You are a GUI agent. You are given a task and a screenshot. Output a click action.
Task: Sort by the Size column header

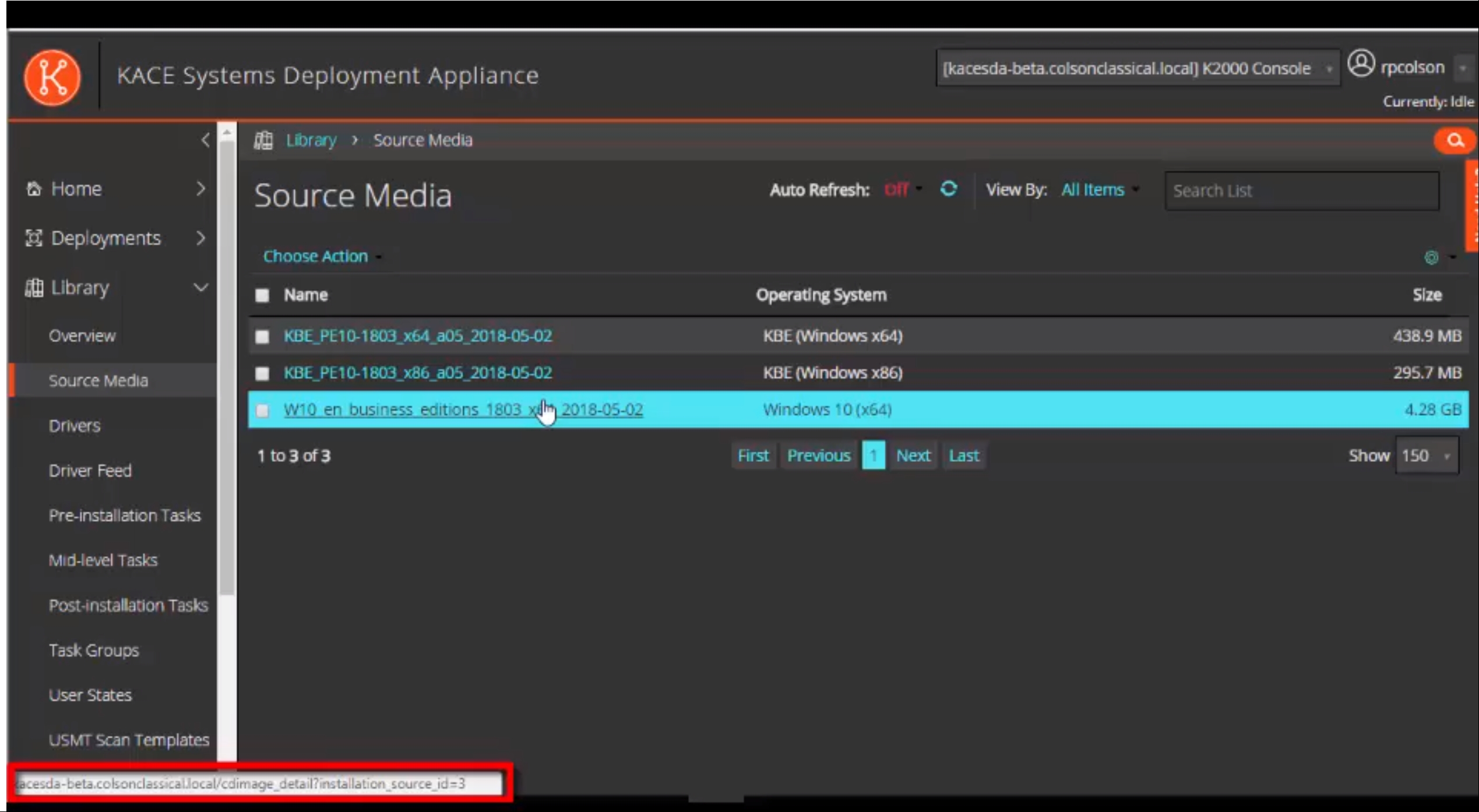[x=1427, y=295]
